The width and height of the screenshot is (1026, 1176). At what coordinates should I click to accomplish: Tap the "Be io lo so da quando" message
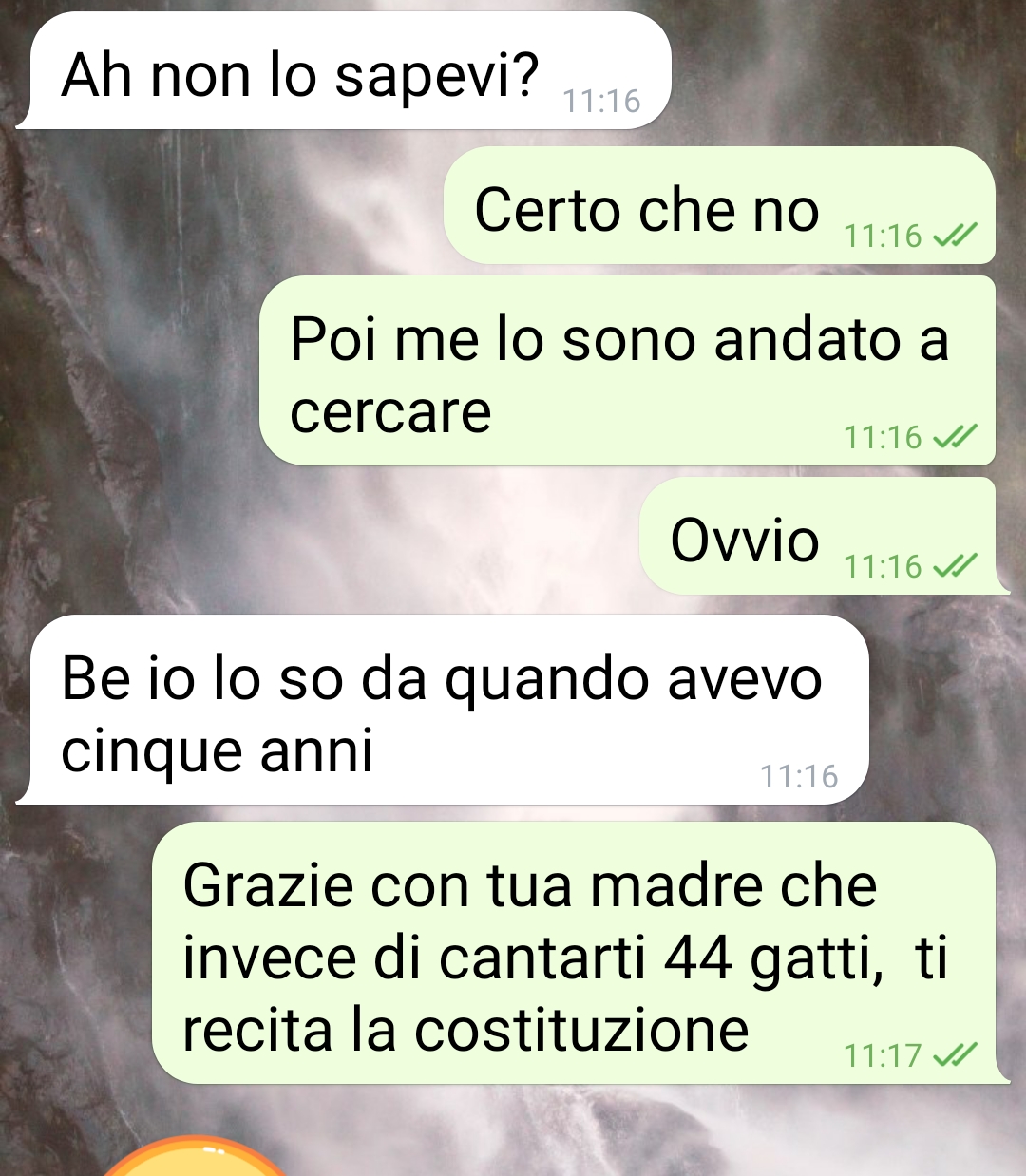[x=443, y=710]
